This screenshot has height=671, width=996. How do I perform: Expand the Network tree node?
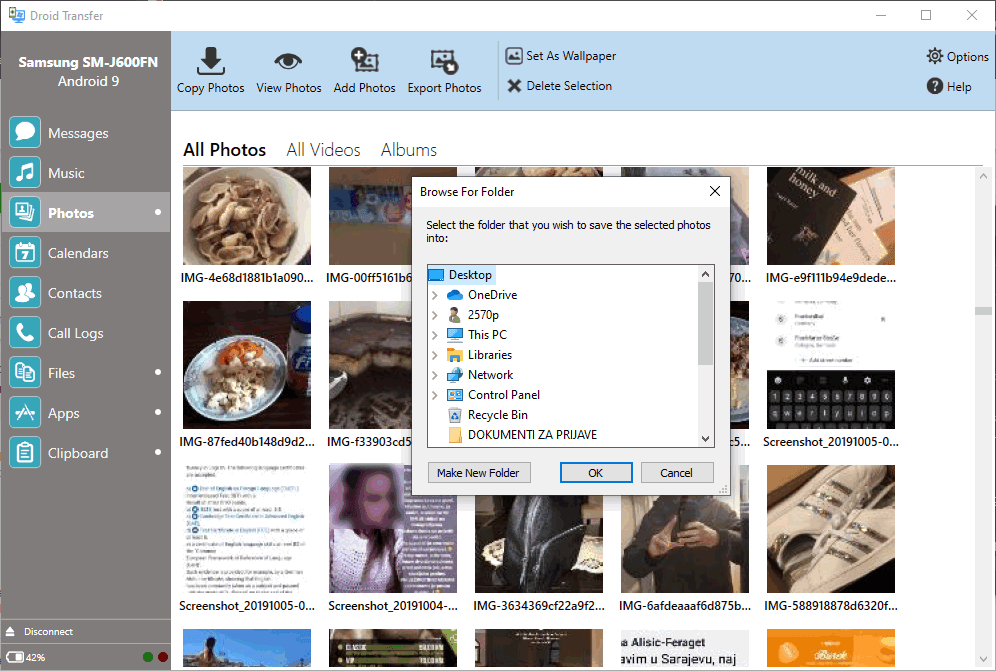coord(434,375)
